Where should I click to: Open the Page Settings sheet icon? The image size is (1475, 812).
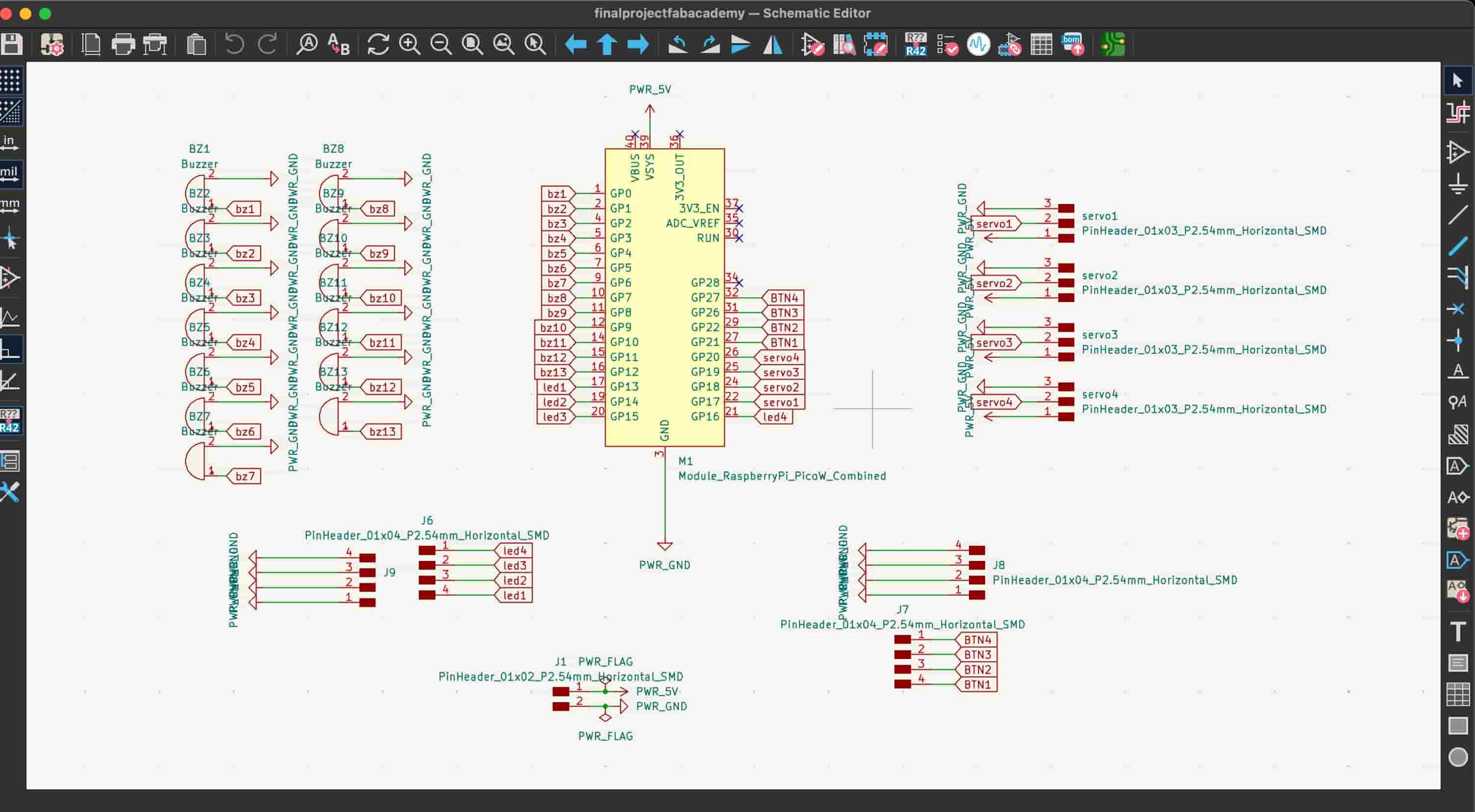click(x=91, y=44)
